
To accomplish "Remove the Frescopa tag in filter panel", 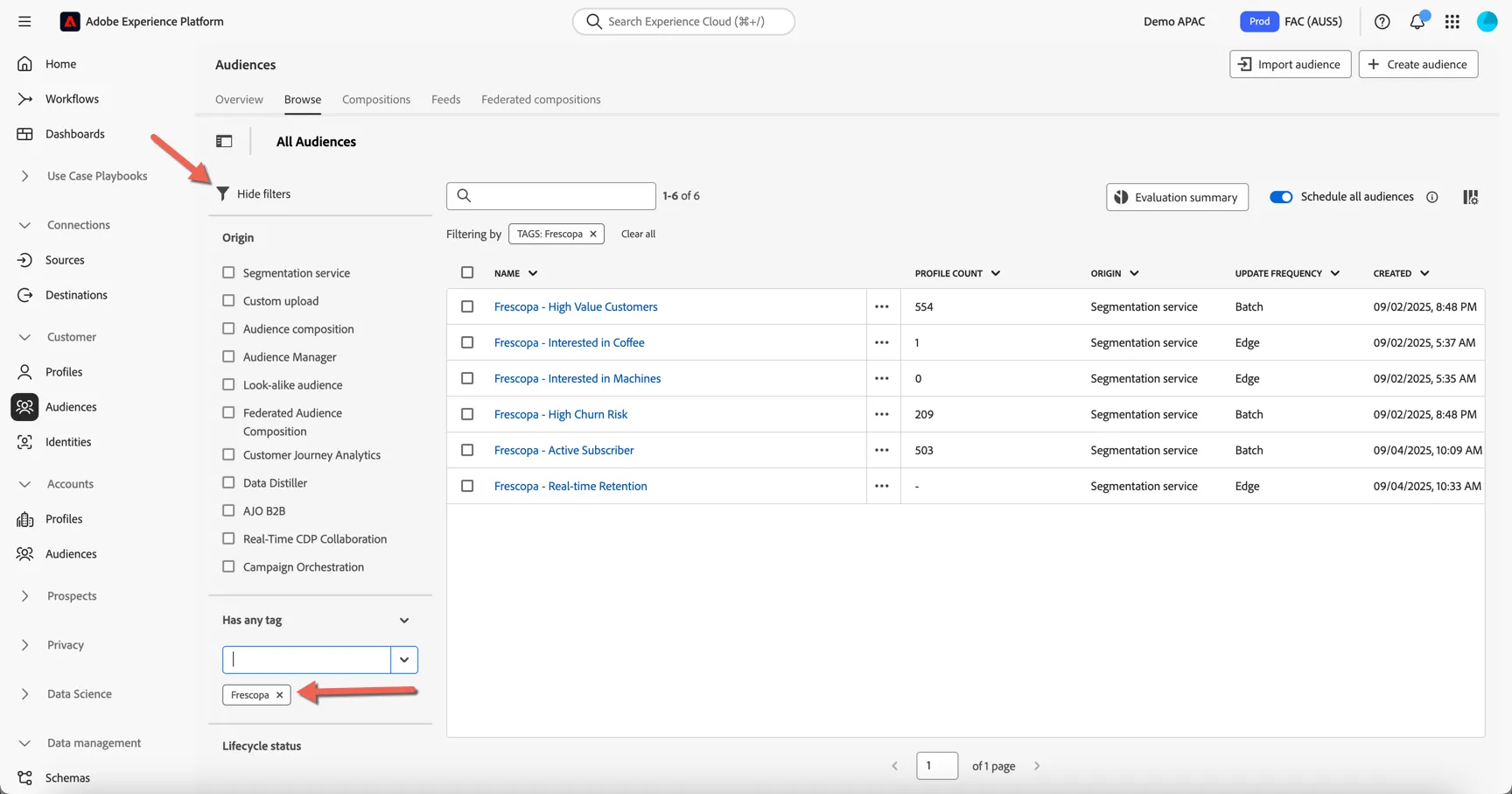I will click(280, 695).
